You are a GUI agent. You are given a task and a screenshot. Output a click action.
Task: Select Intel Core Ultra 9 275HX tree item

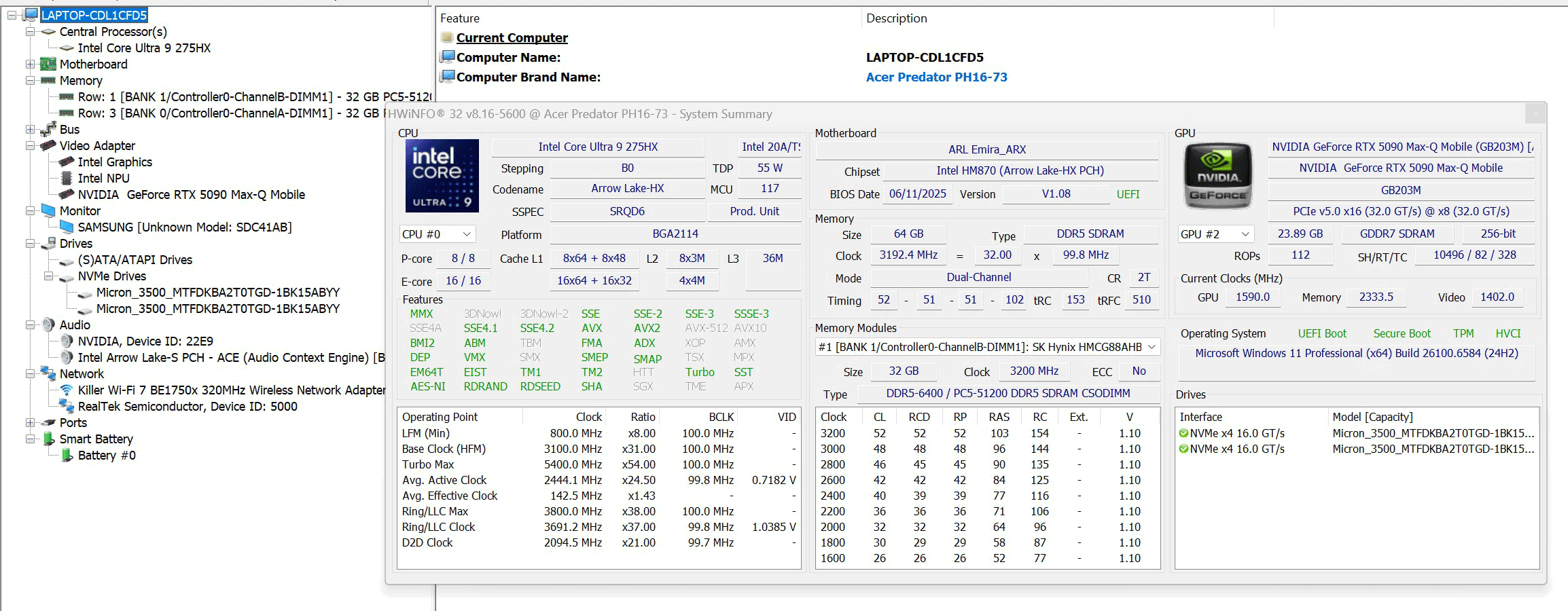[144, 48]
